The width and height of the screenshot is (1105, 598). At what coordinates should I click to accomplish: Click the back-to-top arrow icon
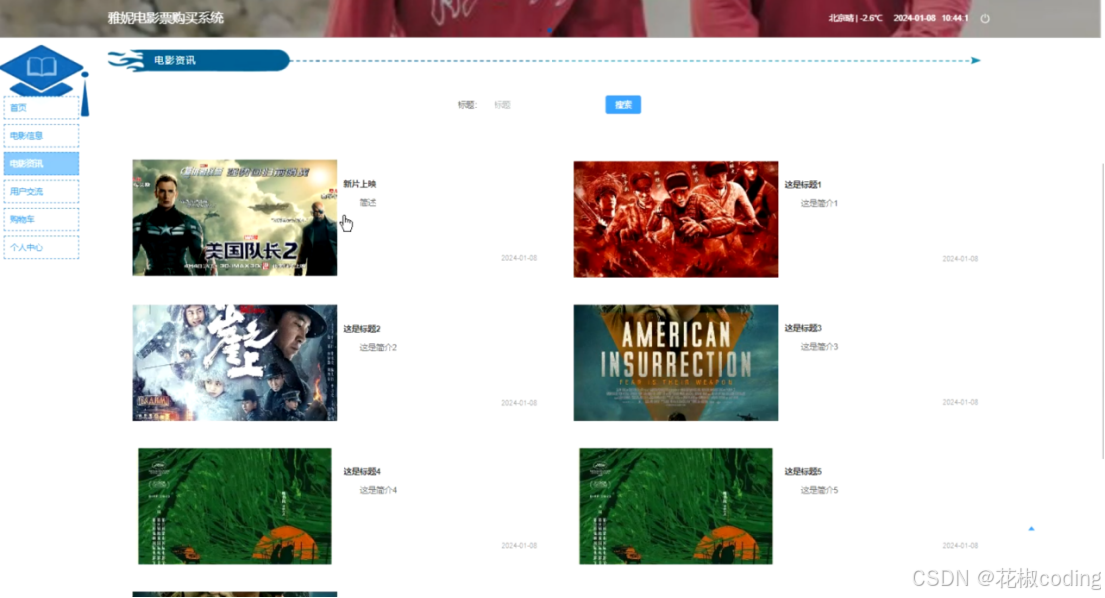pyautogui.click(x=1031, y=528)
